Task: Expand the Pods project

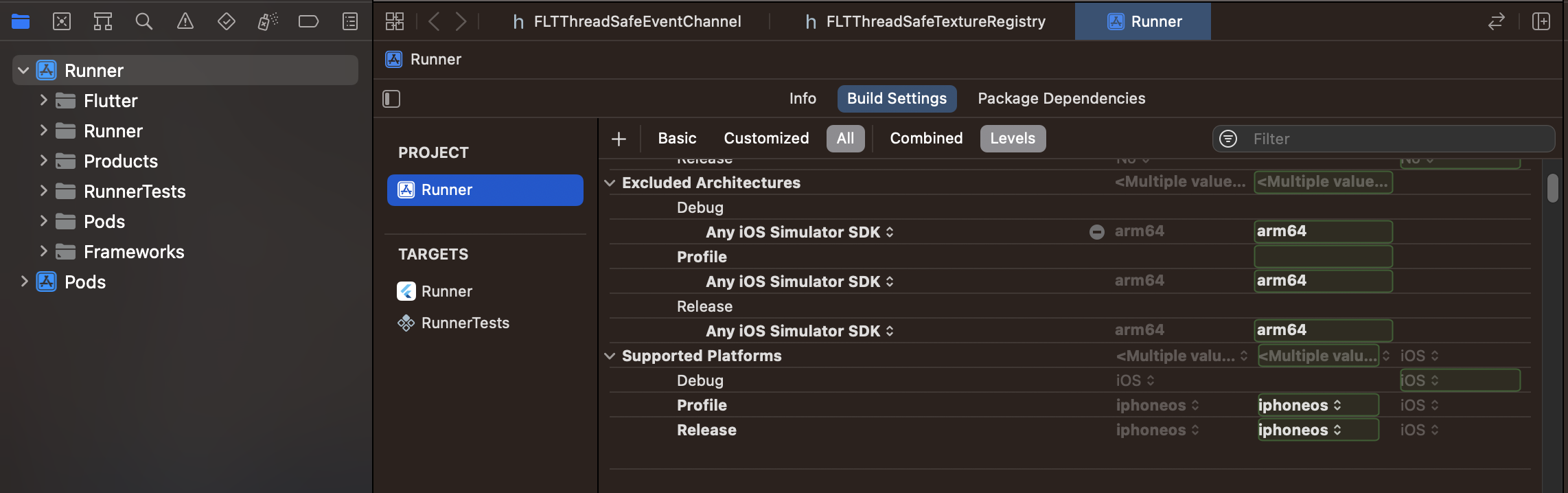Action: click(24, 282)
